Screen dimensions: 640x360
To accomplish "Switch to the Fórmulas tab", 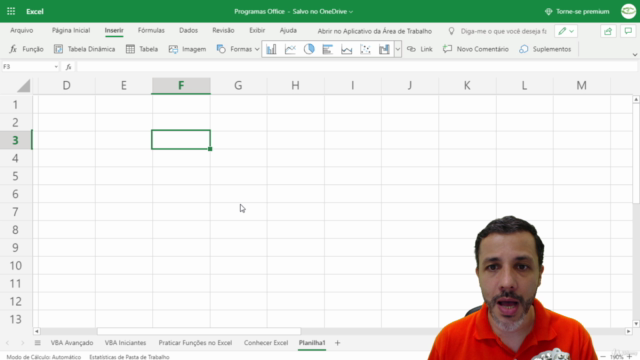I will coord(151,31).
